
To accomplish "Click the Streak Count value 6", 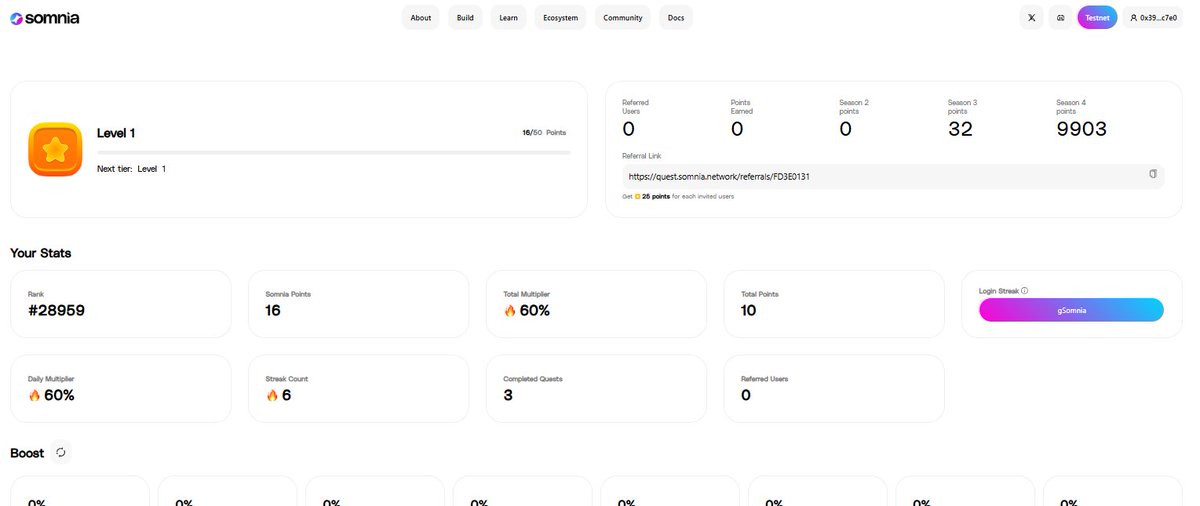I will [278, 395].
